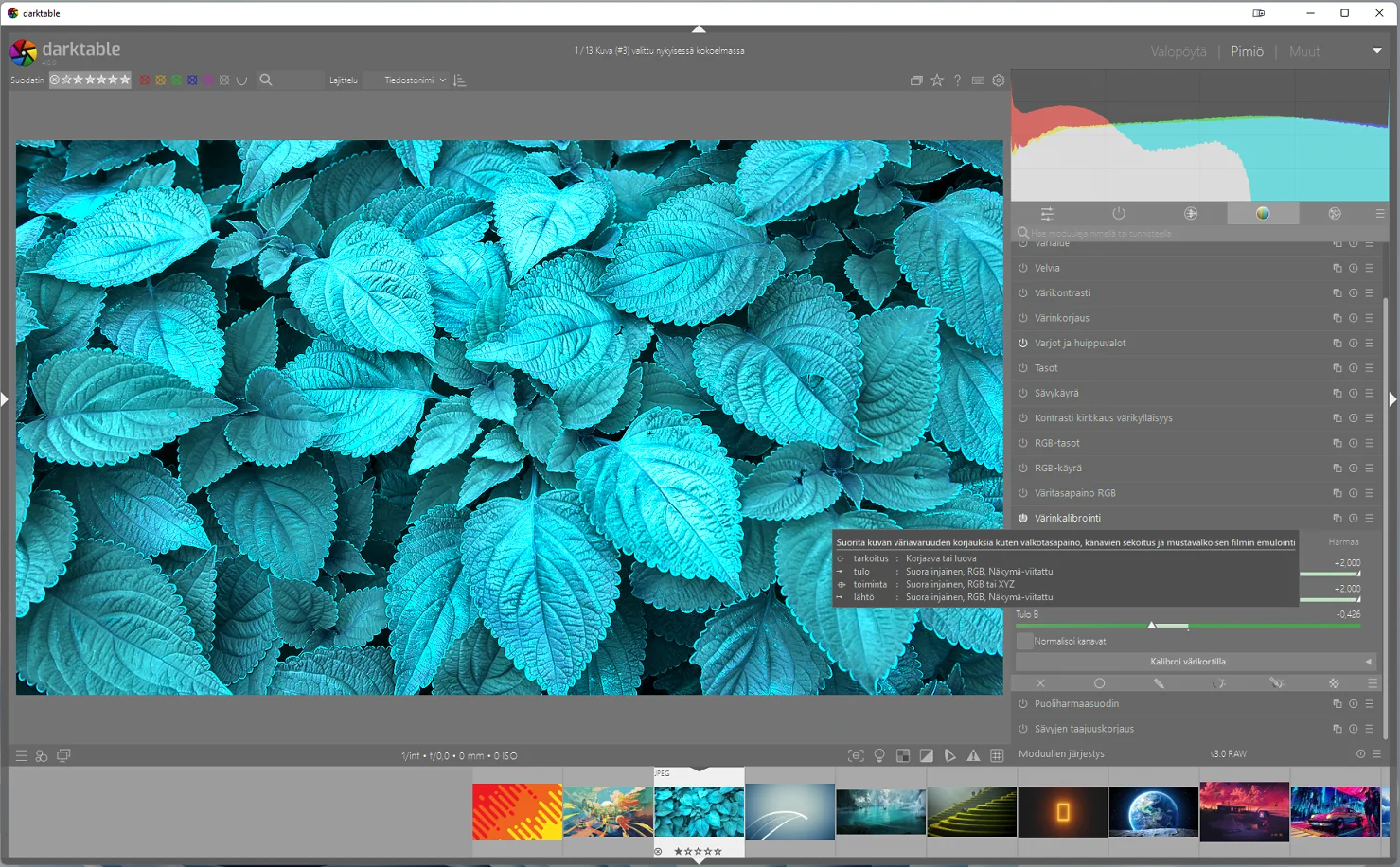Enable the Puoliharmaasuodin module
Screen dimensions: 1400x867
[1023, 704]
